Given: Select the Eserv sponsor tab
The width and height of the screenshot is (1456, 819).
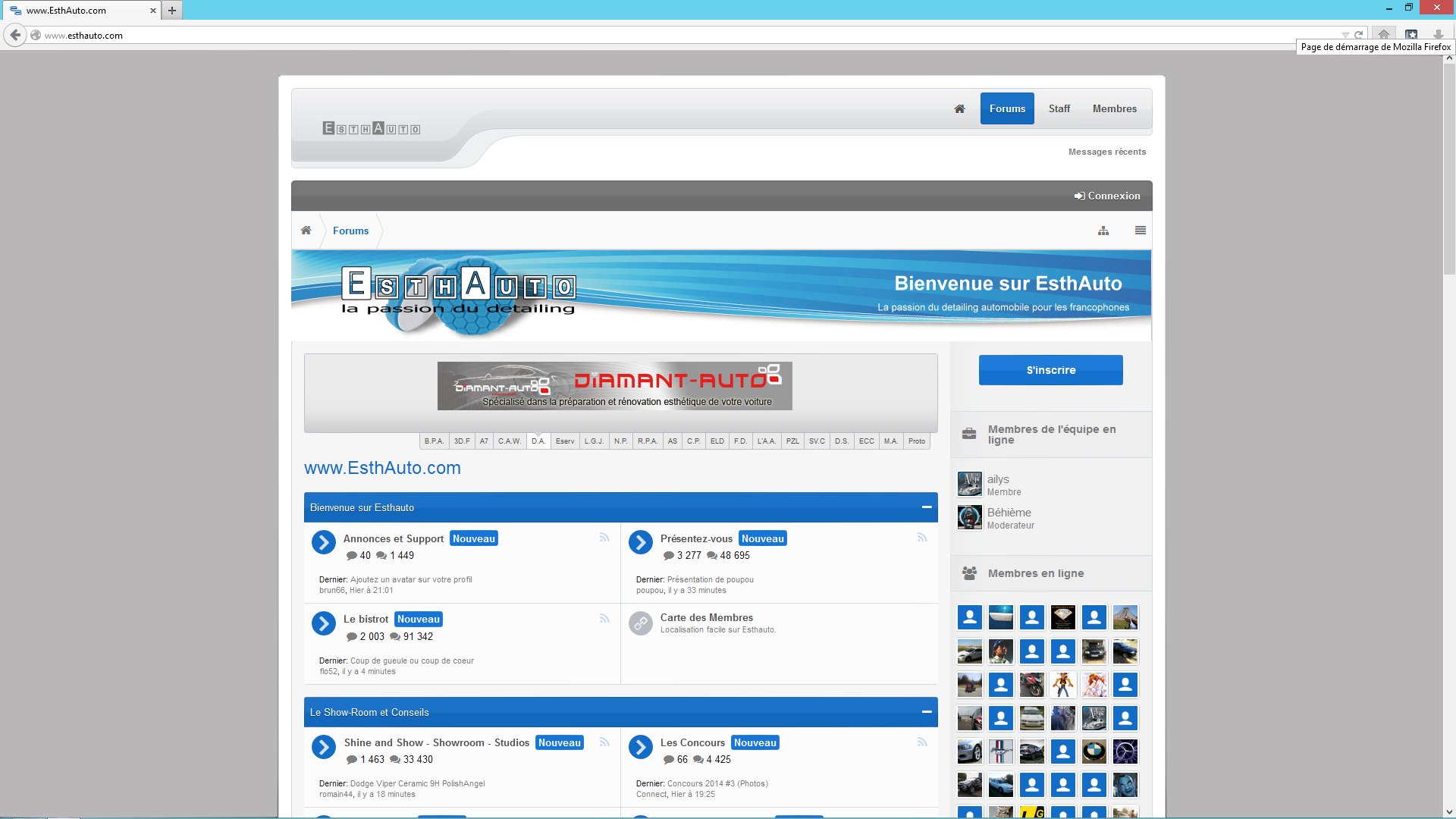Looking at the screenshot, I should (x=565, y=441).
